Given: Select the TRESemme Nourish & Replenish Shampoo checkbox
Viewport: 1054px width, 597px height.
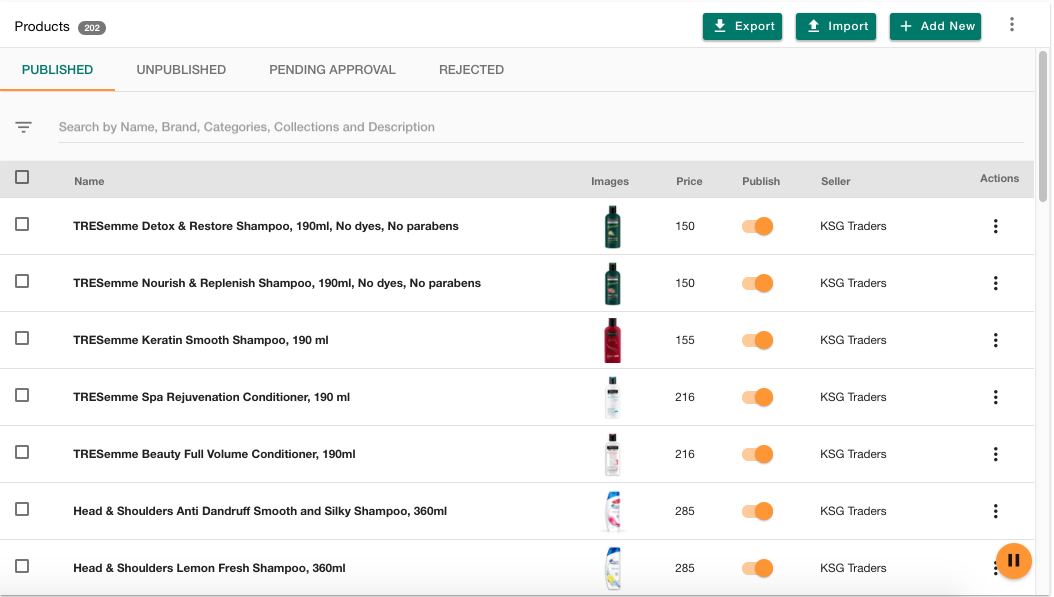Looking at the screenshot, I should click(22, 281).
